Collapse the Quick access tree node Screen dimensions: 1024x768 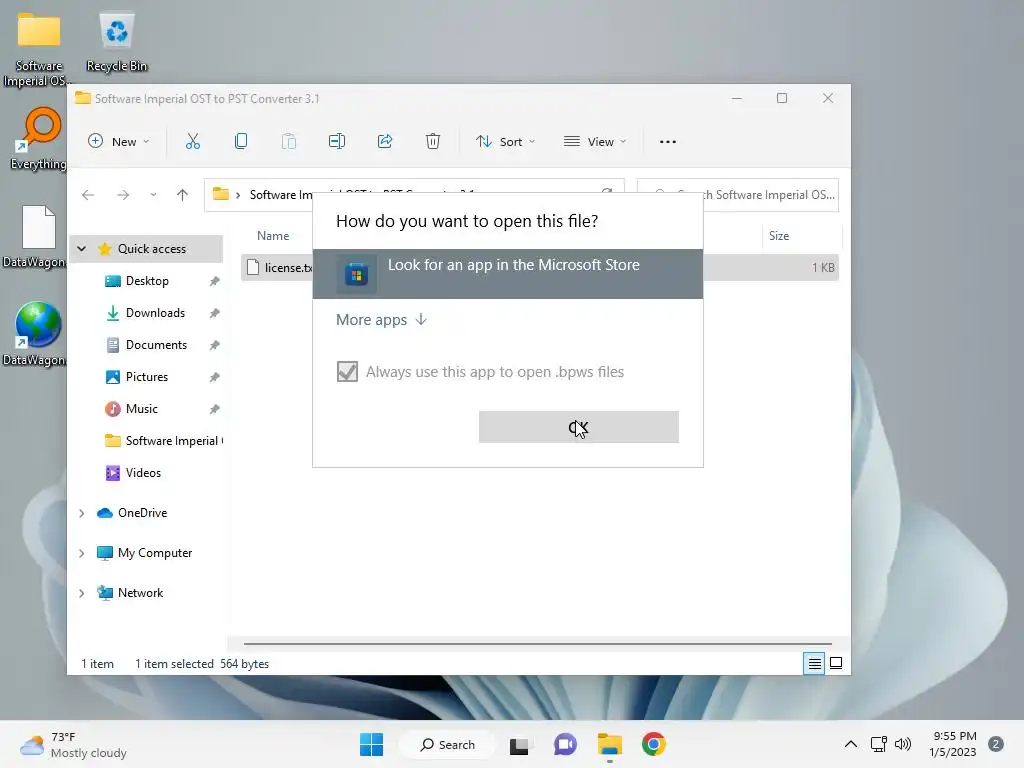[x=82, y=249]
